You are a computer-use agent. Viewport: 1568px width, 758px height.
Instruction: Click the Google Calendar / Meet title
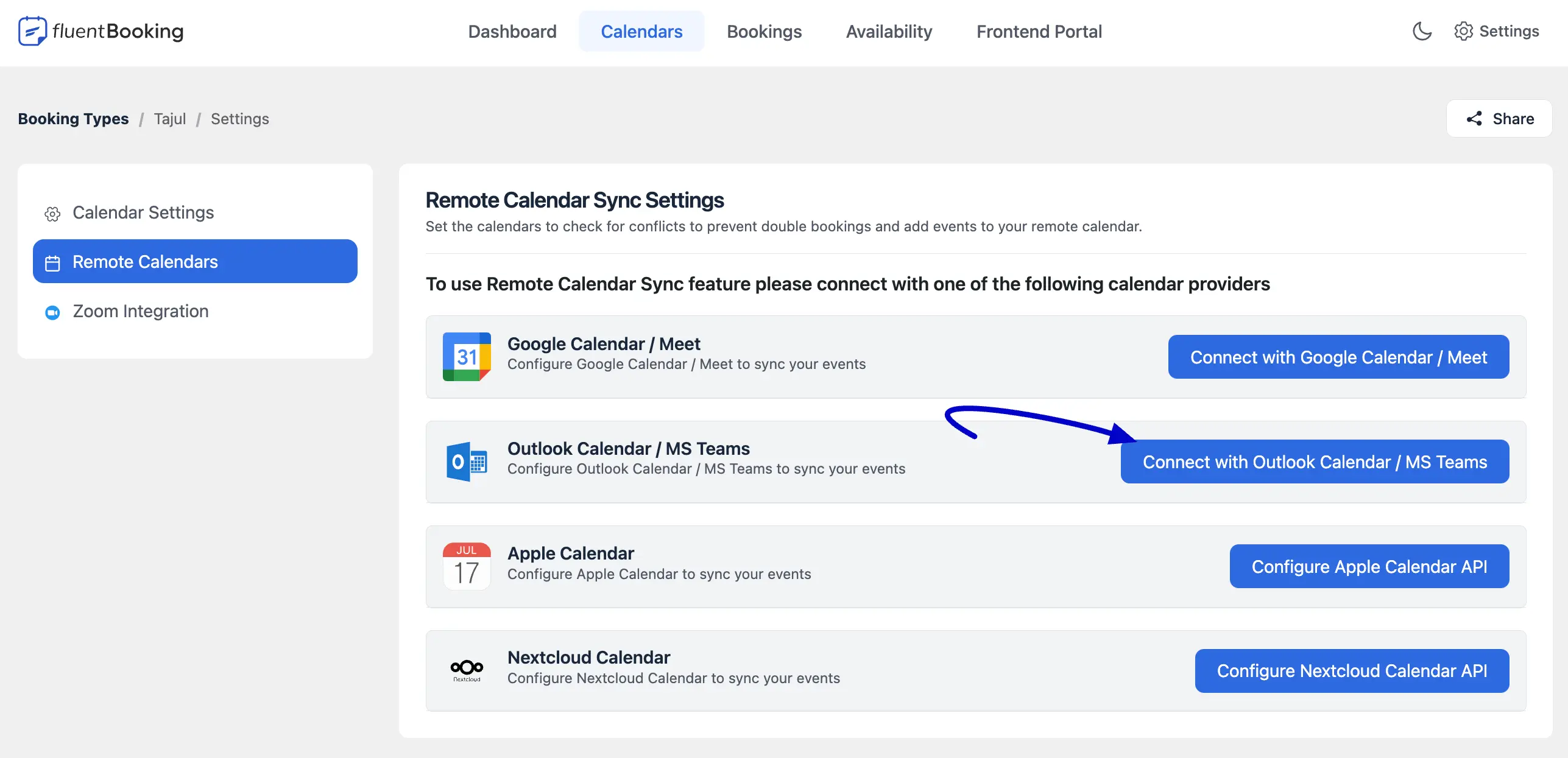coord(604,344)
